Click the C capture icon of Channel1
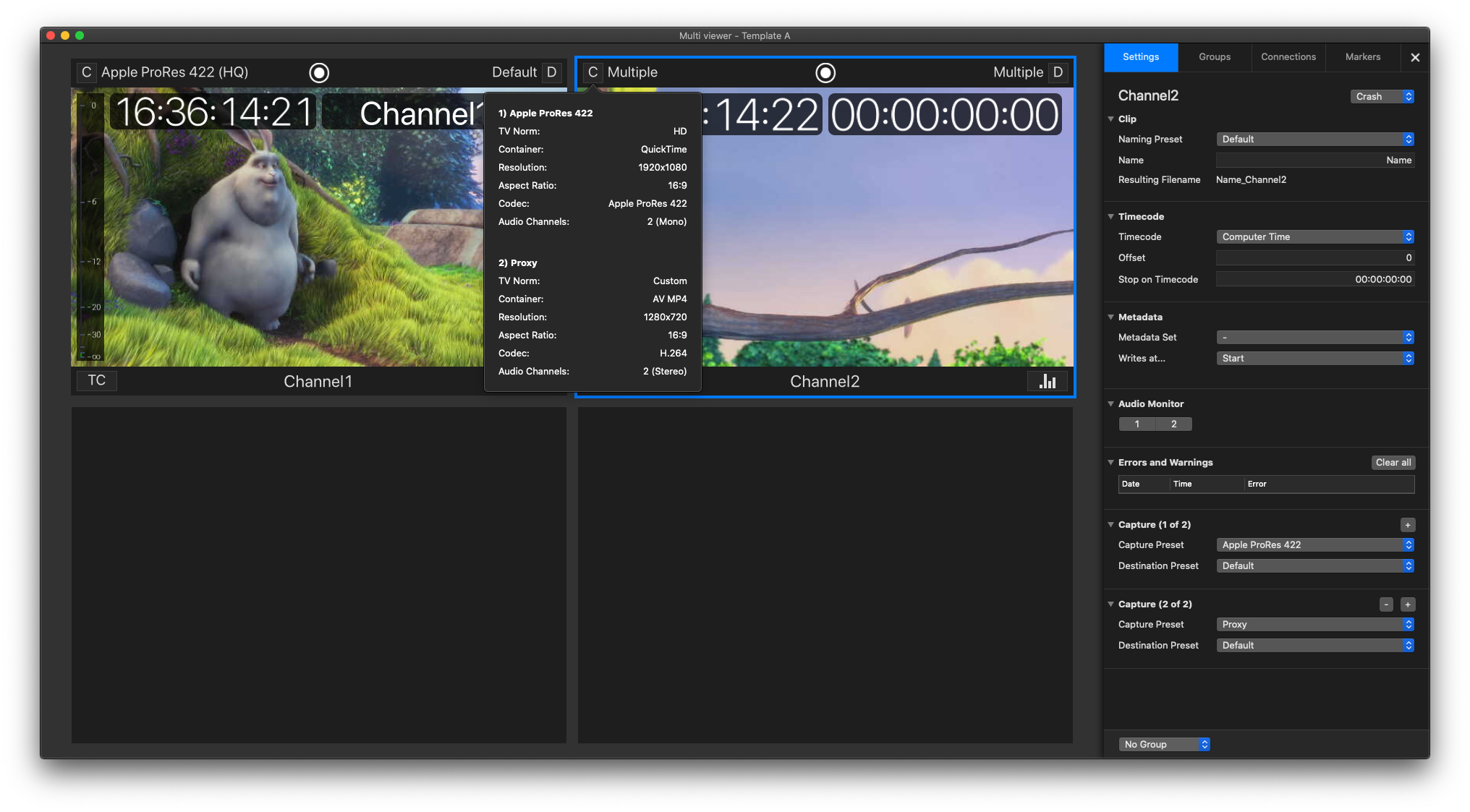This screenshot has height=812, width=1470. (x=86, y=72)
